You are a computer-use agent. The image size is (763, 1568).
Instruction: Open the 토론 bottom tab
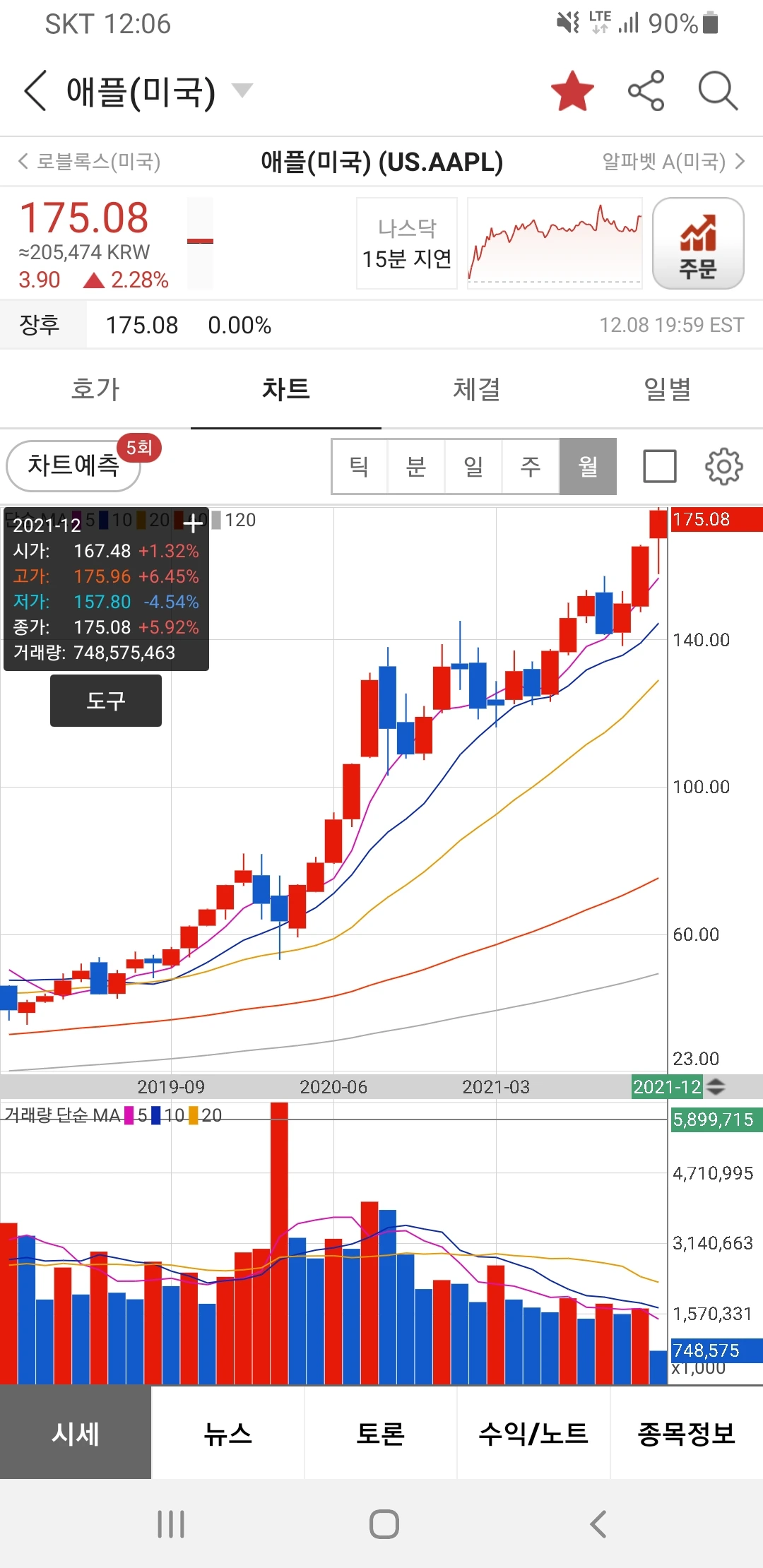381,1433
